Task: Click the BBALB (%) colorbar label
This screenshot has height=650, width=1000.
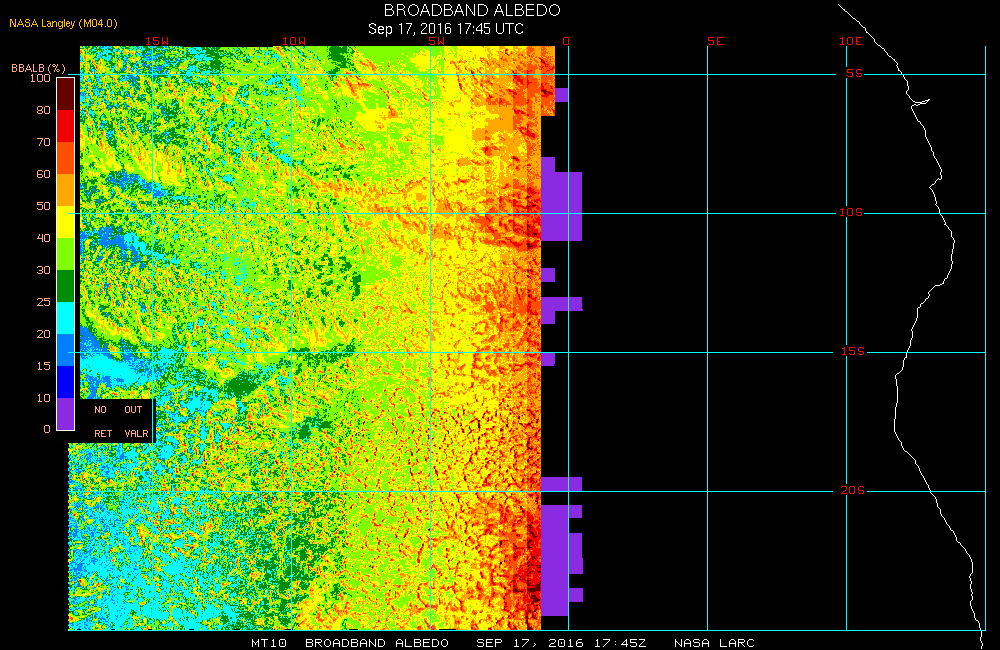Action: (38, 68)
